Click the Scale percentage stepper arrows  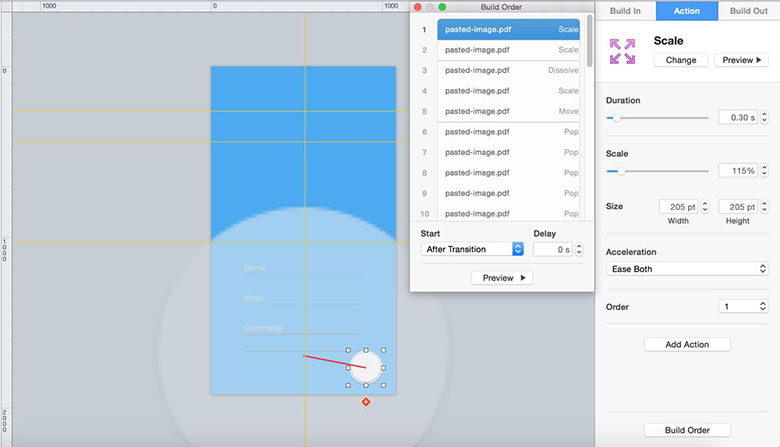764,171
